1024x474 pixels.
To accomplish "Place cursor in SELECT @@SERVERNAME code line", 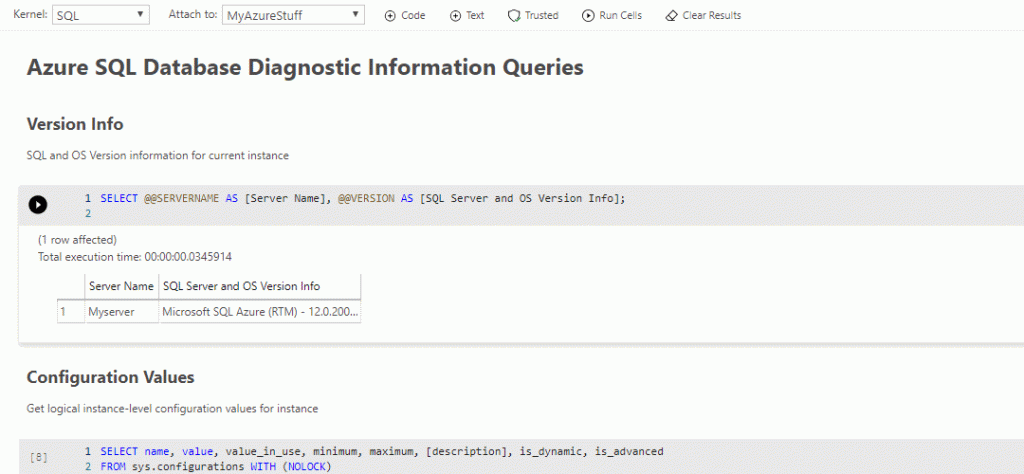I will 362,198.
